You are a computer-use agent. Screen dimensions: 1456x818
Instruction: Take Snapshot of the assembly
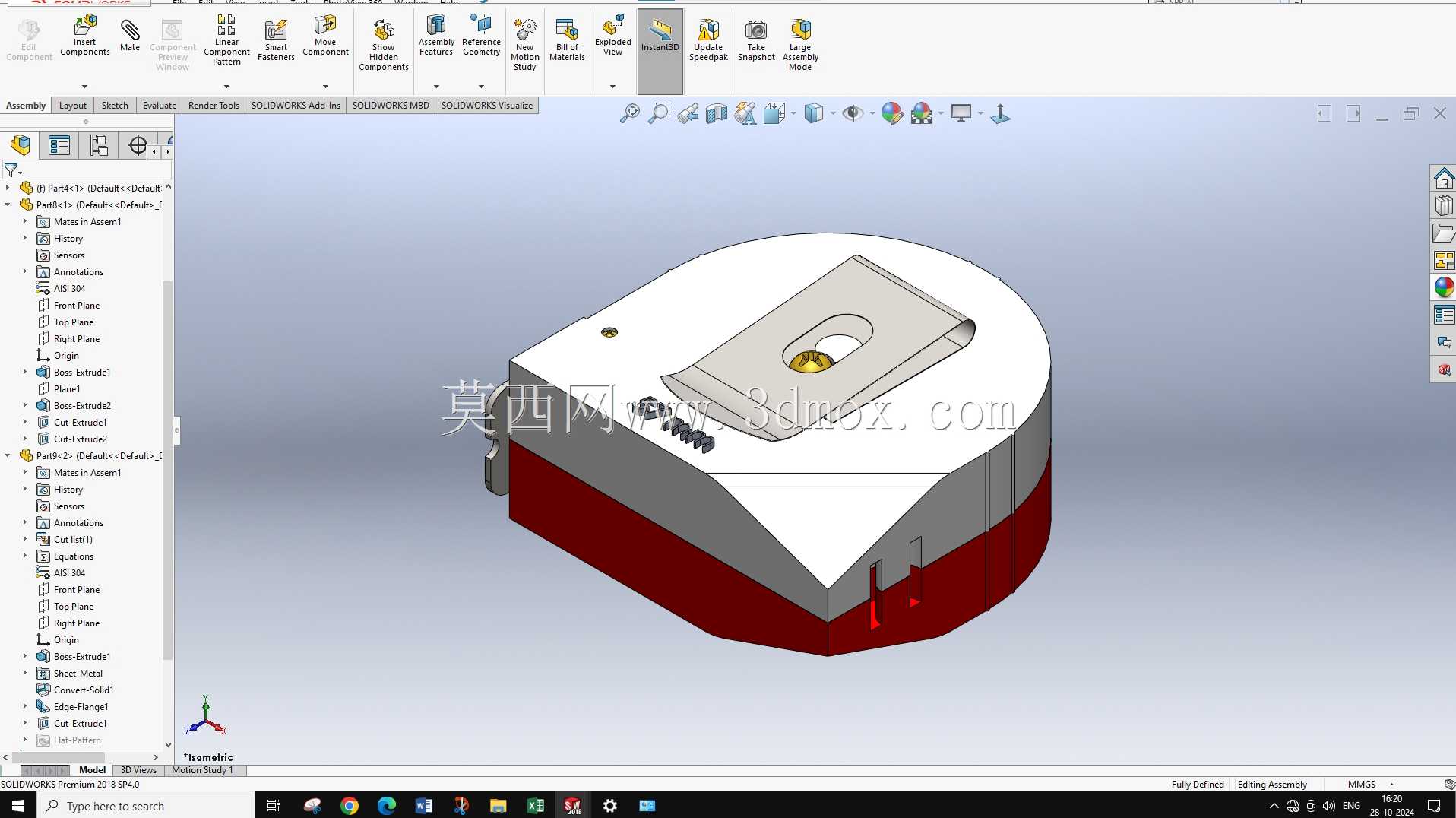click(x=756, y=40)
